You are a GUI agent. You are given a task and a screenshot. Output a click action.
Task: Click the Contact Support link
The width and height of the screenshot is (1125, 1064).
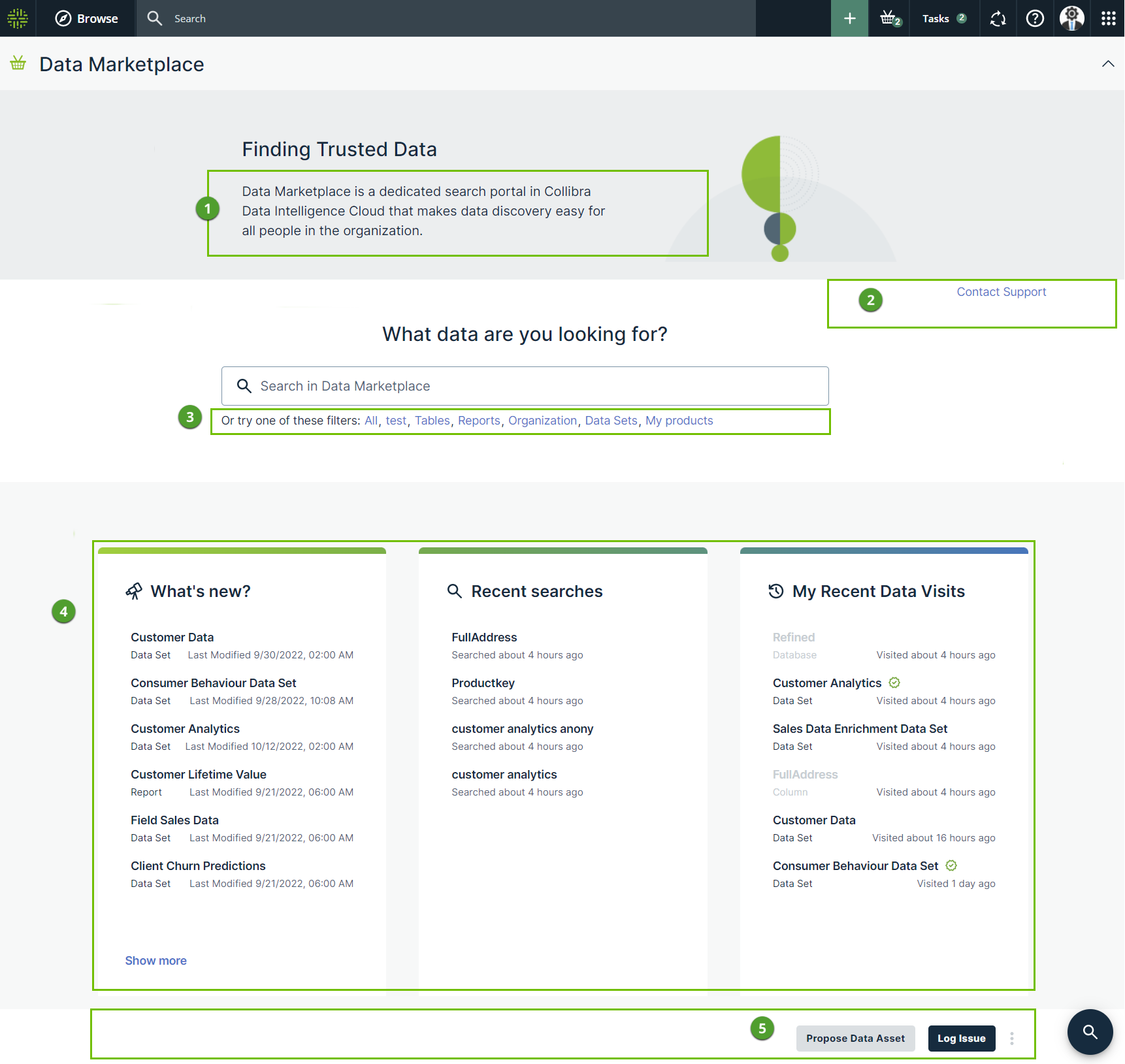point(1001,292)
